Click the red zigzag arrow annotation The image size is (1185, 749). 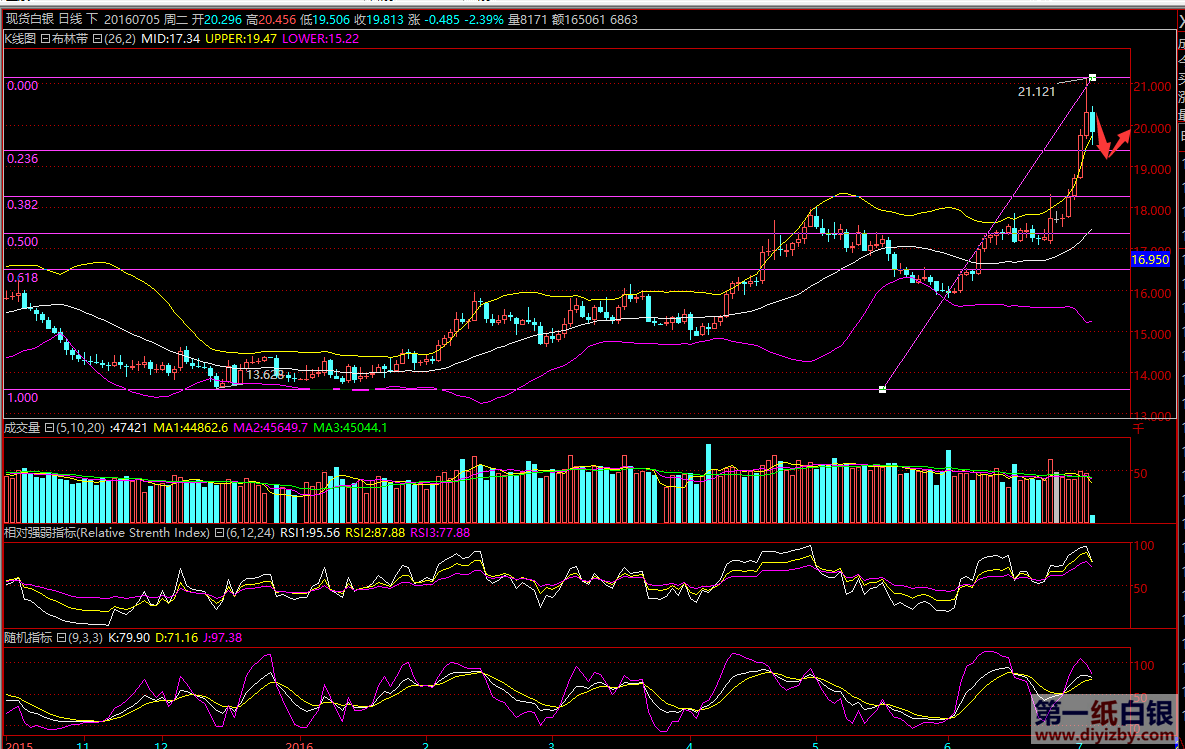click(1114, 140)
